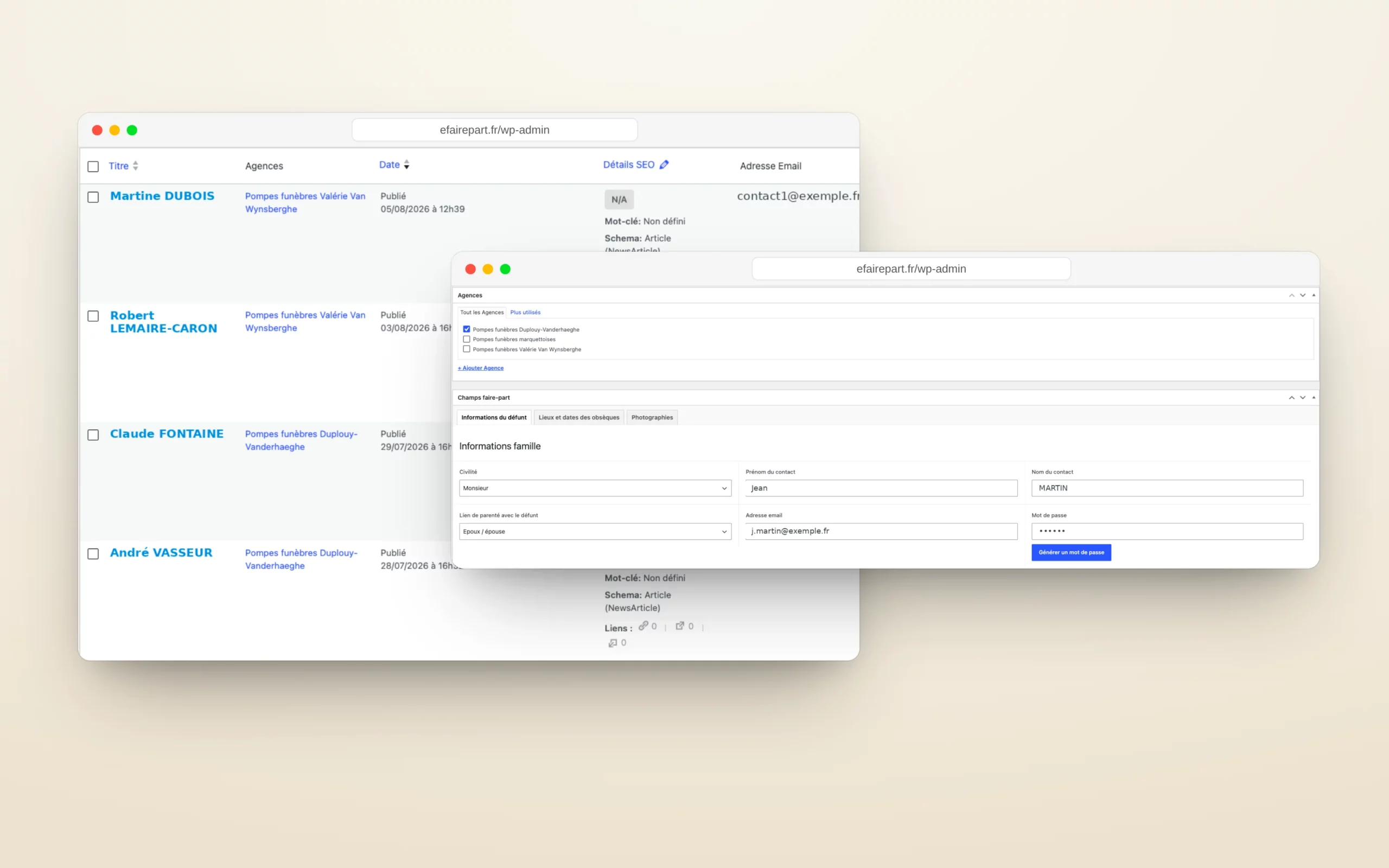1389x868 pixels.
Task: Click the + Ajouter Agence link
Action: click(481, 368)
